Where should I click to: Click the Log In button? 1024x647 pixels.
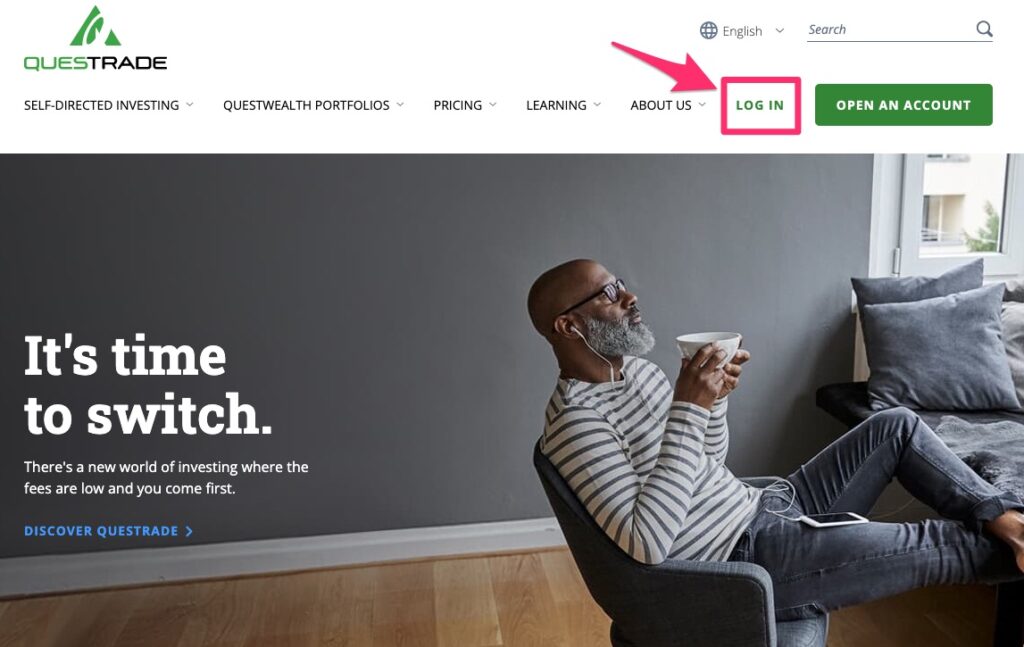pos(760,105)
